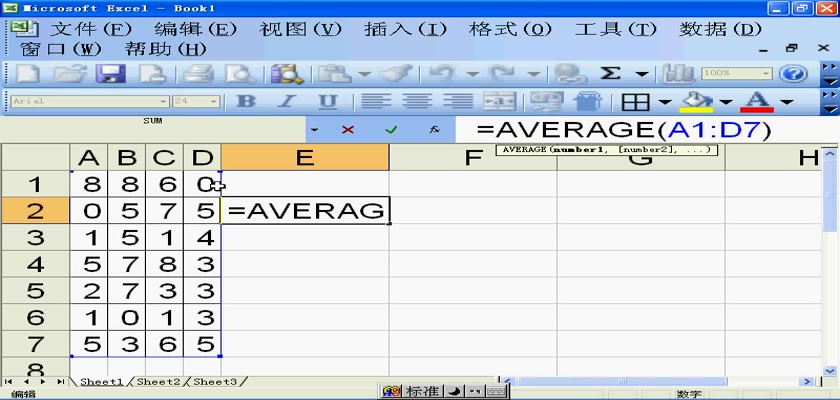The image size is (840, 400).
Task: Click the AutoSum sigma icon
Action: tap(611, 73)
